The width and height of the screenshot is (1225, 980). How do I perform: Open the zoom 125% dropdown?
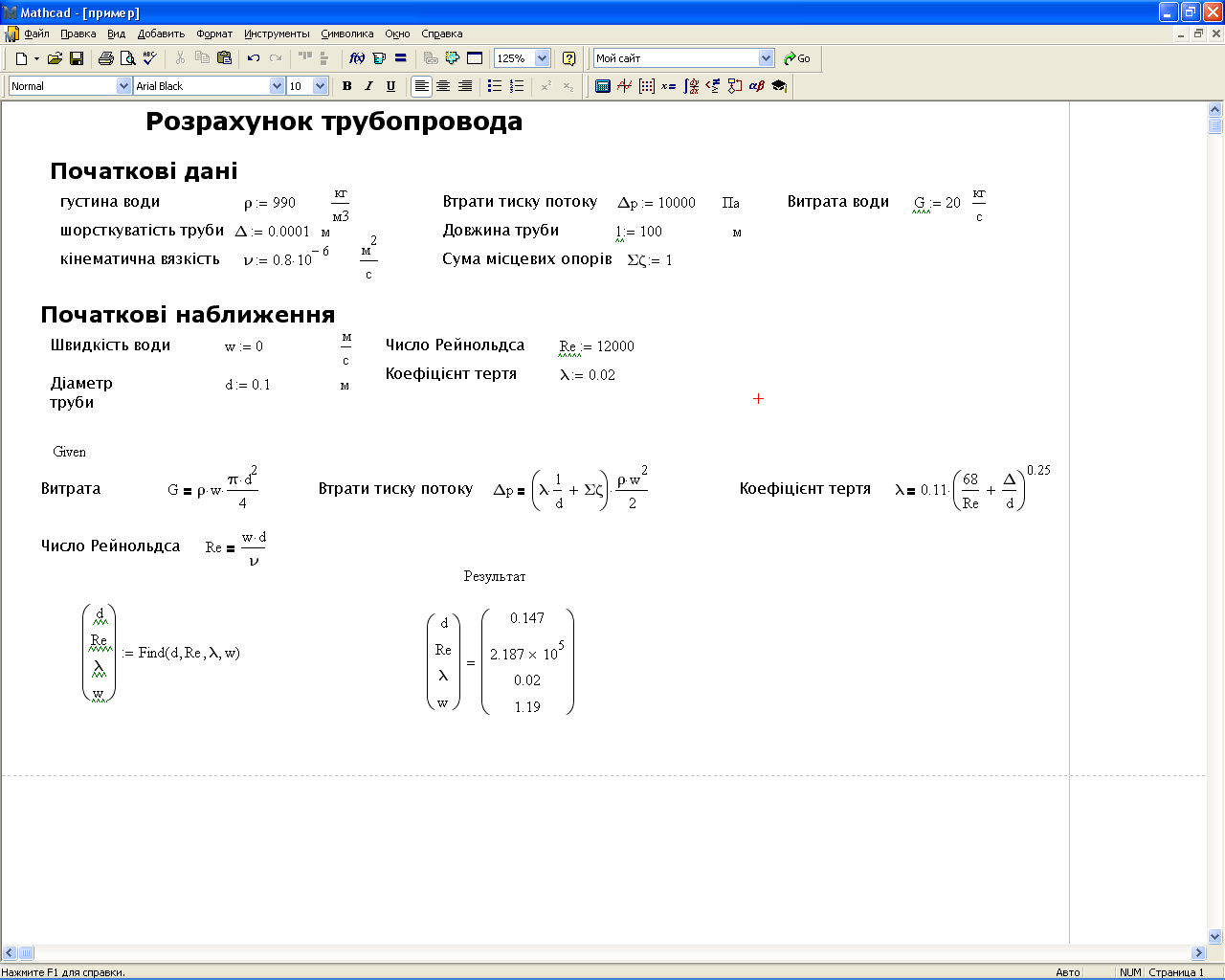pyautogui.click(x=542, y=58)
